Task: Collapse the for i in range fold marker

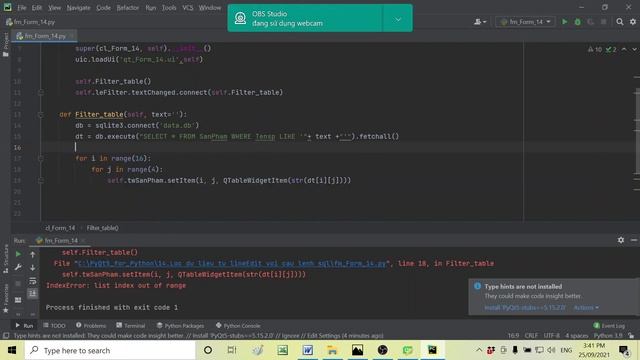Action: 41,158
